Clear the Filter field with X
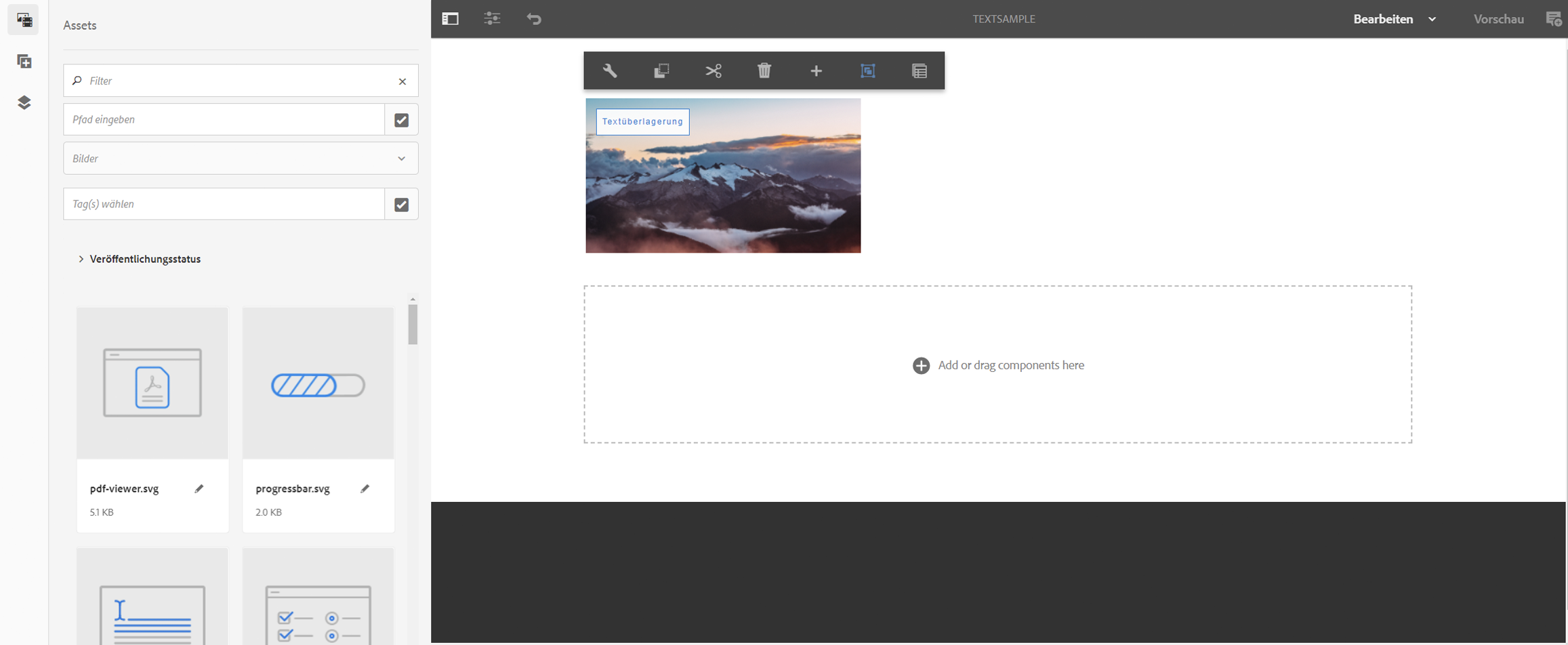Screen dimensions: 1568x645 pos(403,81)
